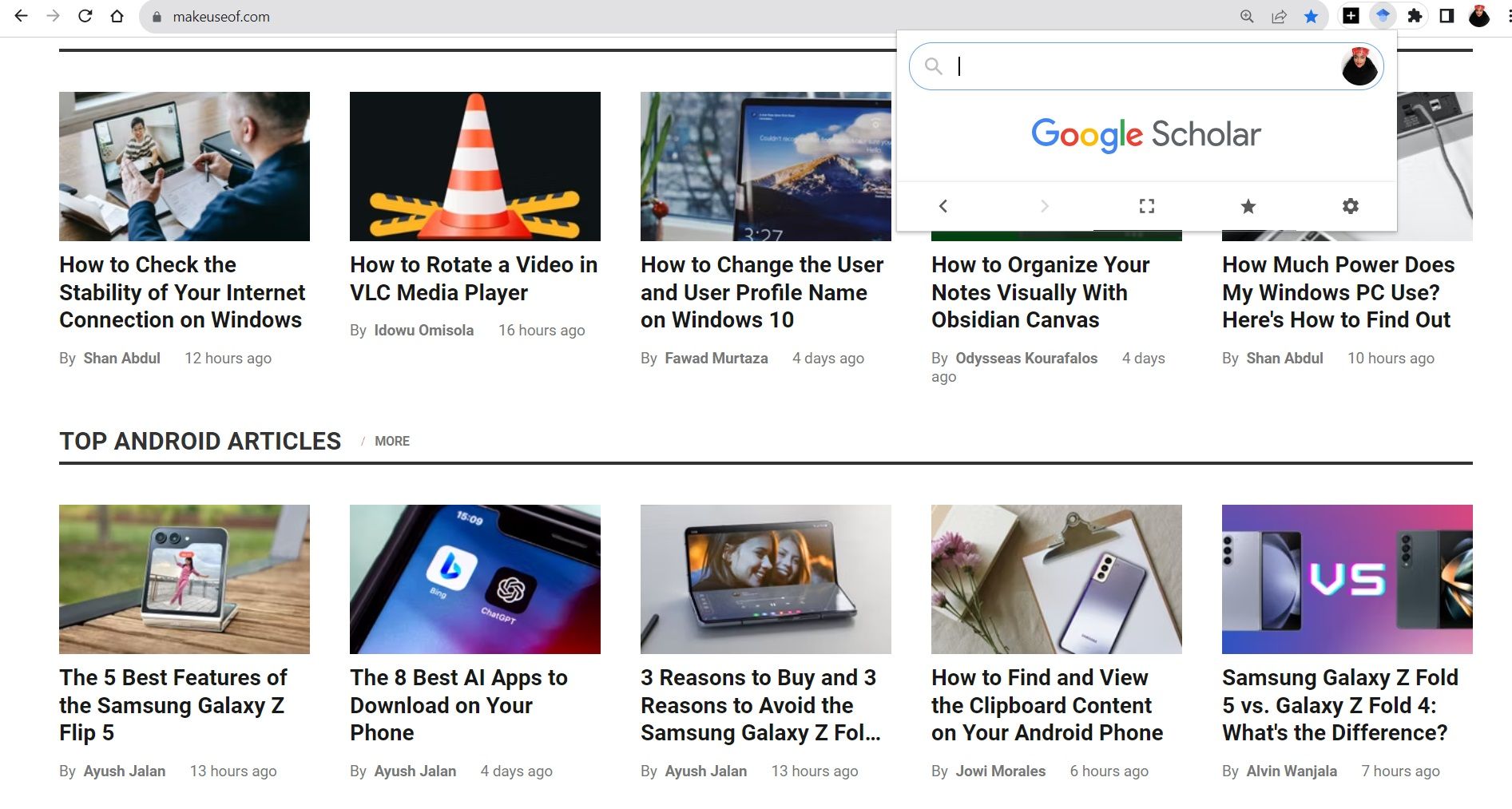Reload the makeuseof.com page
1512x809 pixels.
[x=85, y=16]
